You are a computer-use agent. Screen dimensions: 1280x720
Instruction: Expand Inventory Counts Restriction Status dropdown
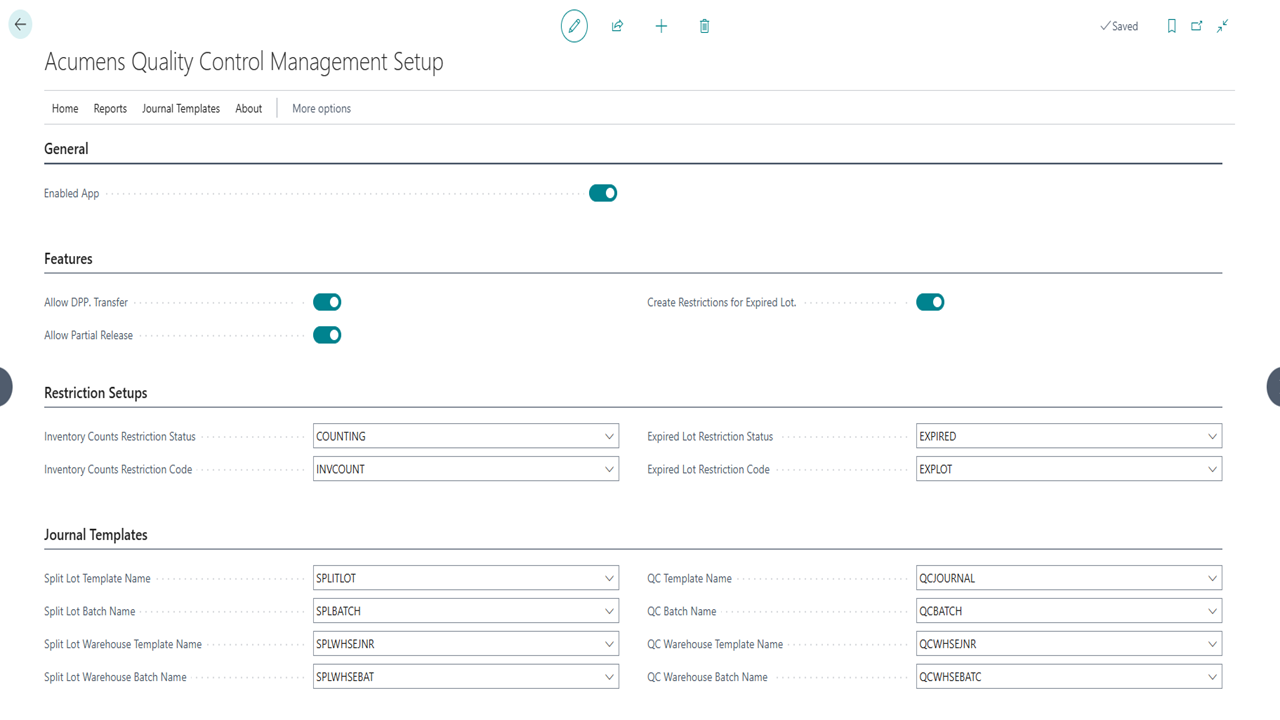click(x=609, y=436)
